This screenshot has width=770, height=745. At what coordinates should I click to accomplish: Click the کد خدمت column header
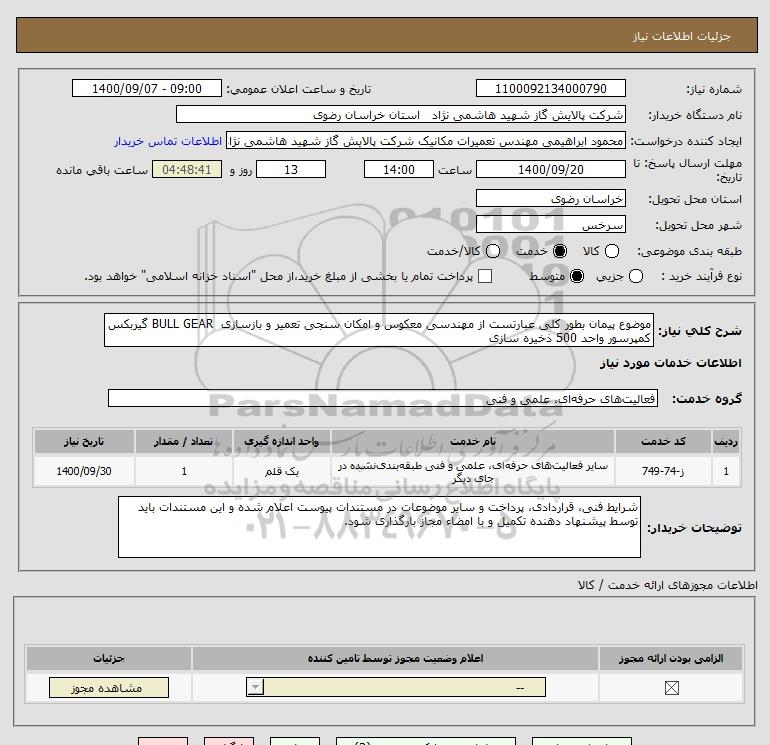[x=663, y=441]
